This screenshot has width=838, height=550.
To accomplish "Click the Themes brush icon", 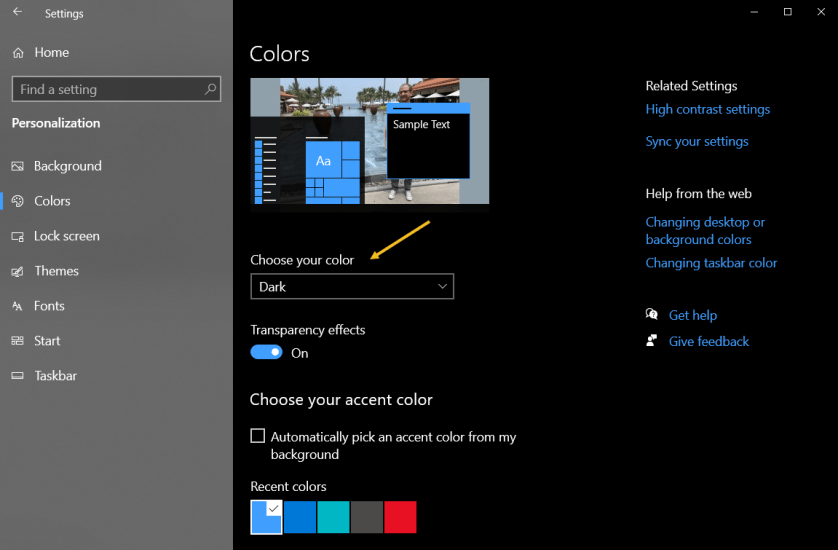I will tap(18, 271).
